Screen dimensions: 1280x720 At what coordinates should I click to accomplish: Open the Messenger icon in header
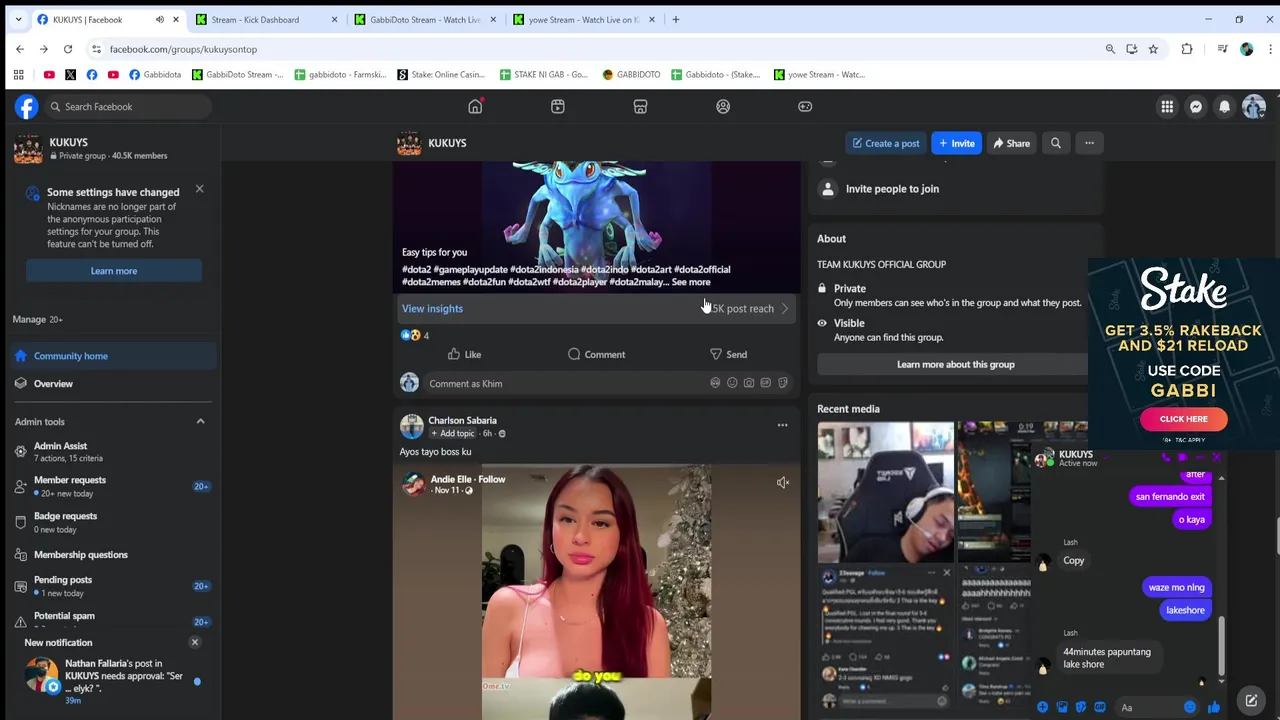click(1196, 106)
